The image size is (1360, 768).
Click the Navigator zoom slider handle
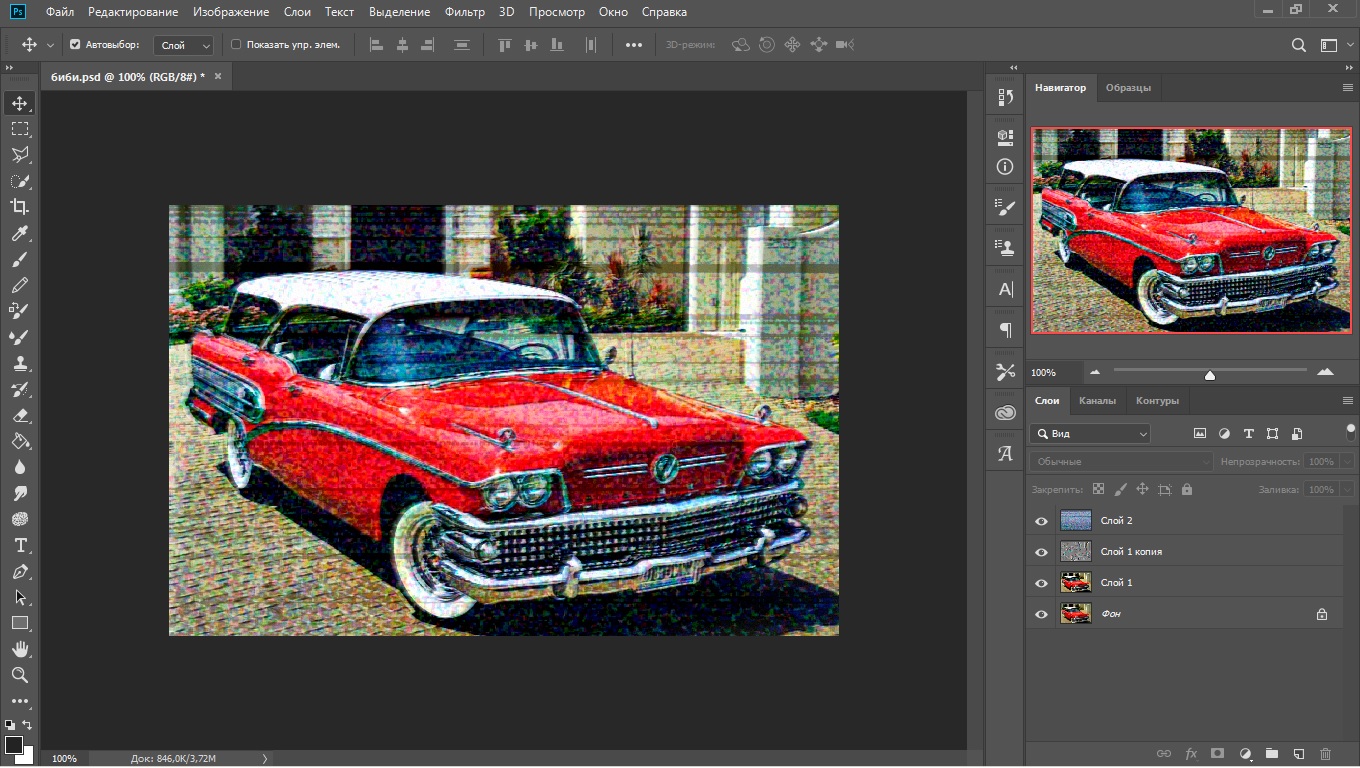(1210, 375)
